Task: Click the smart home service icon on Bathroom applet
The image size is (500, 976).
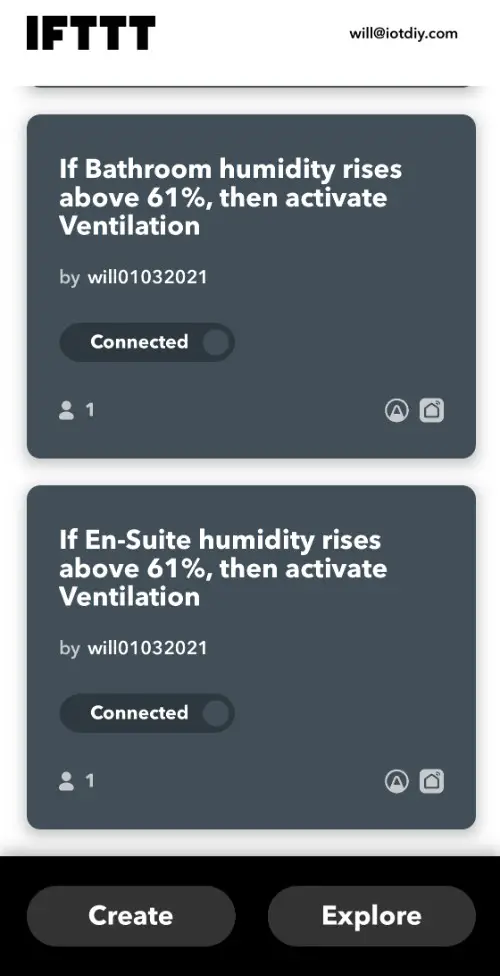Action: [432, 410]
